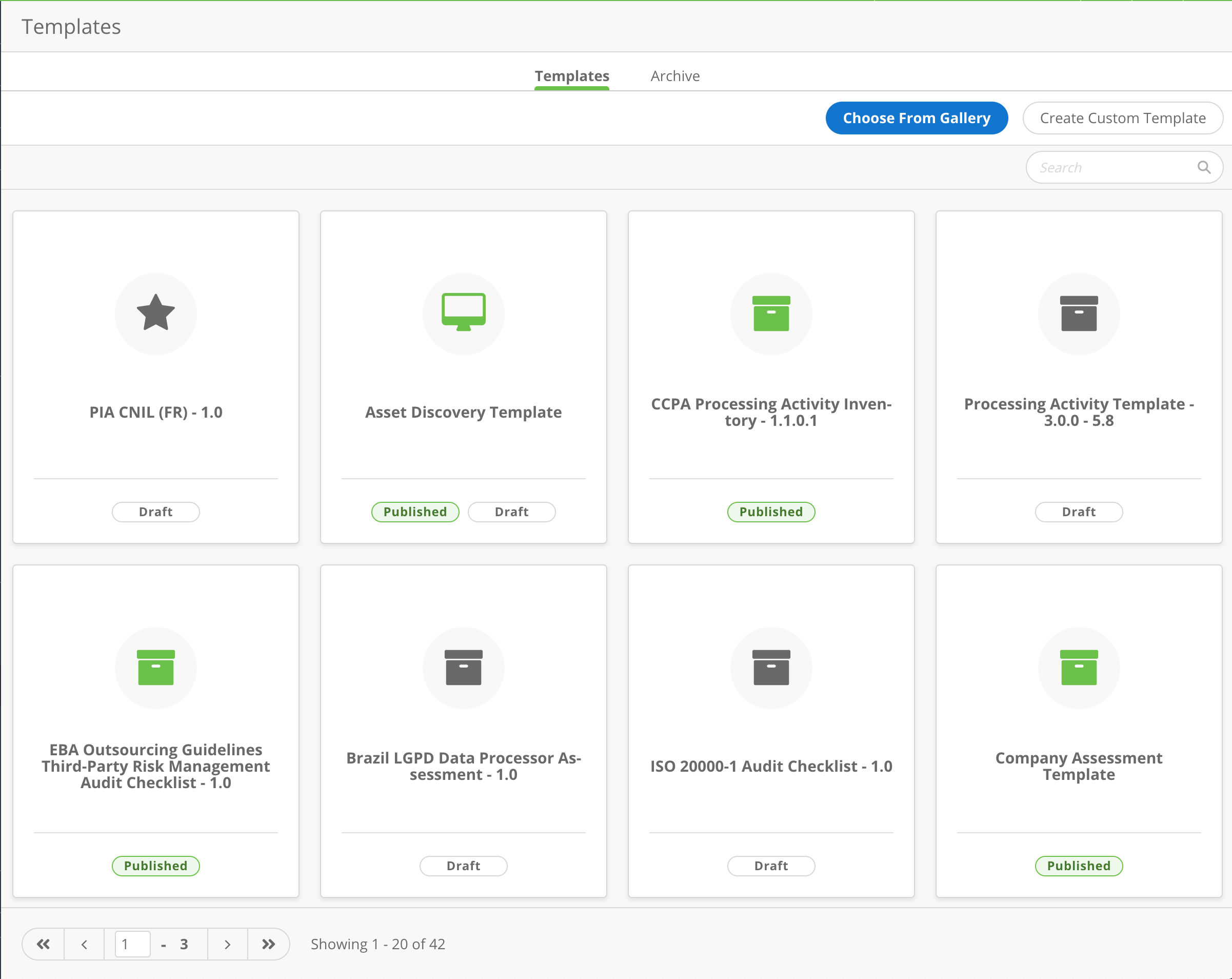
Task: Select the Published badge on CCPA template
Action: tap(771, 512)
